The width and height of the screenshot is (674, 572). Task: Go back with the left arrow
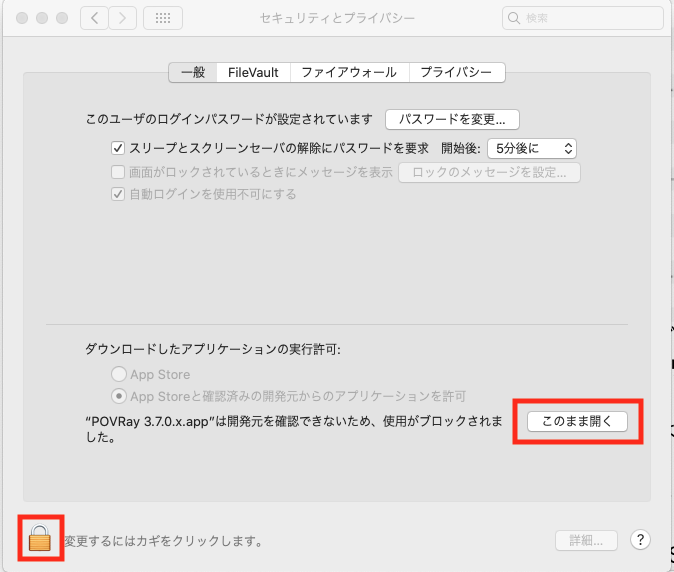(94, 18)
